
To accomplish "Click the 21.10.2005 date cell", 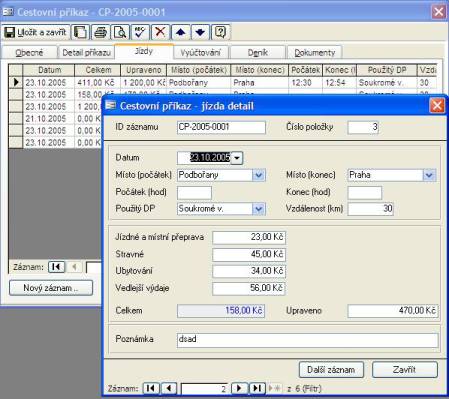I will pos(49,119).
